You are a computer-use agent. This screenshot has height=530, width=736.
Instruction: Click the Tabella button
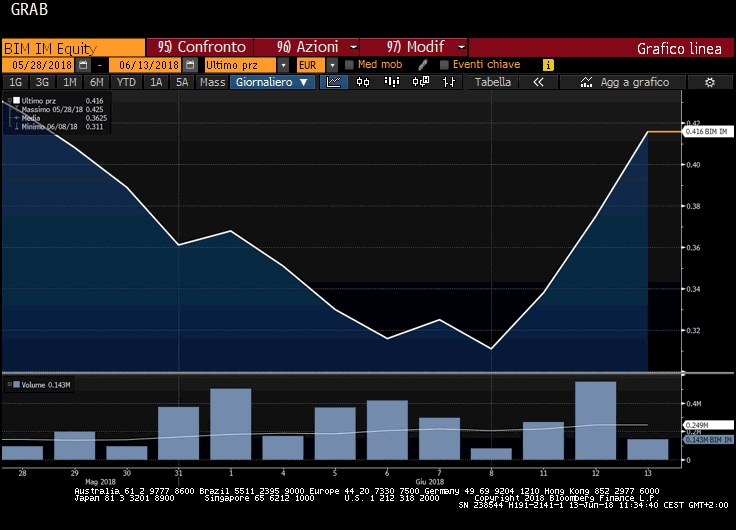[492, 82]
